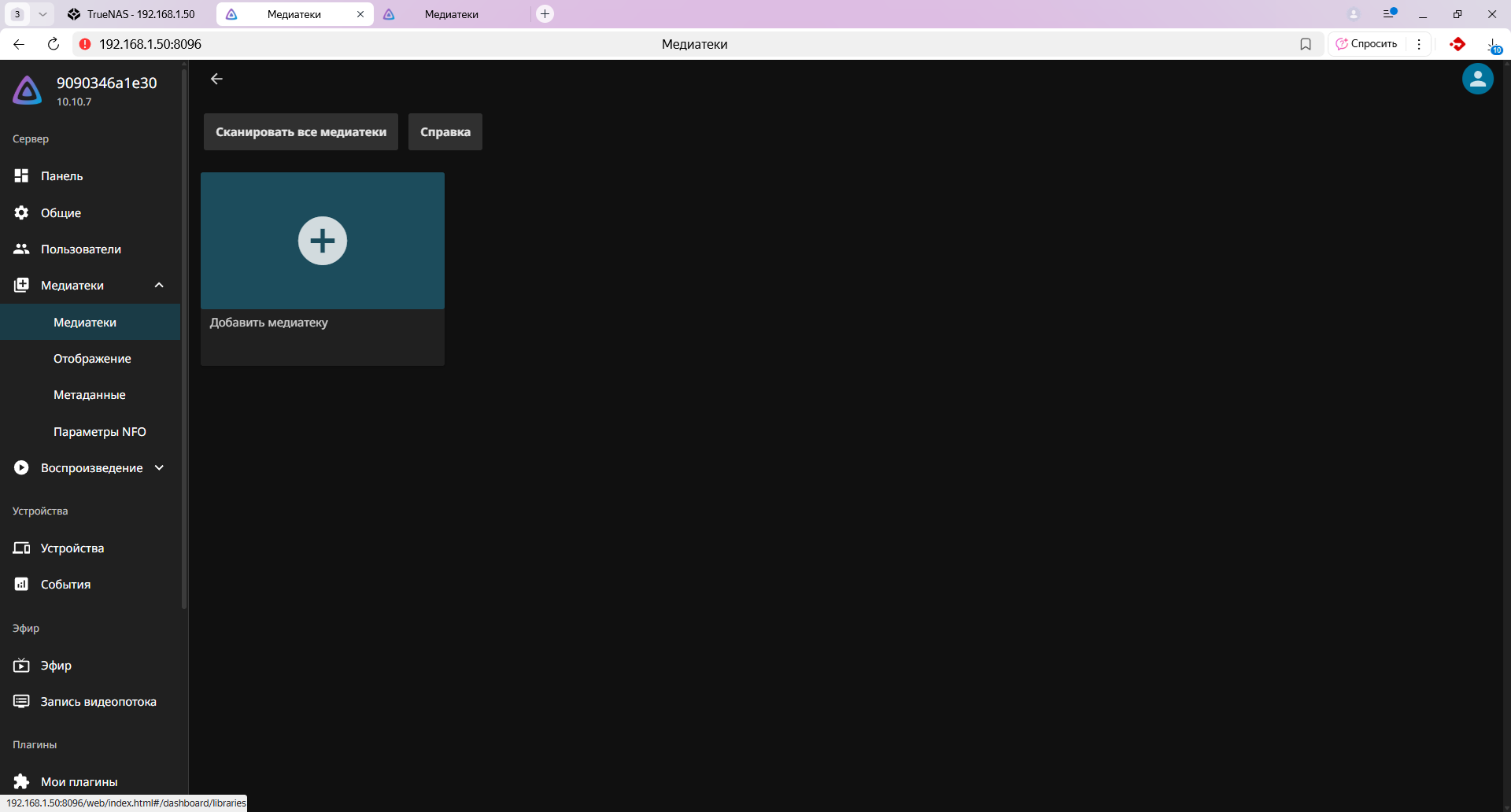The height and width of the screenshot is (812, 1511).
Task: Click Сканировать все медиатеки button
Action: (x=301, y=132)
